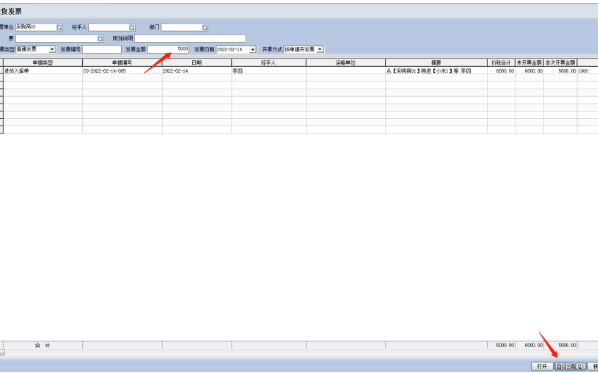Open the 部门 field lookup icon

pos(205,27)
